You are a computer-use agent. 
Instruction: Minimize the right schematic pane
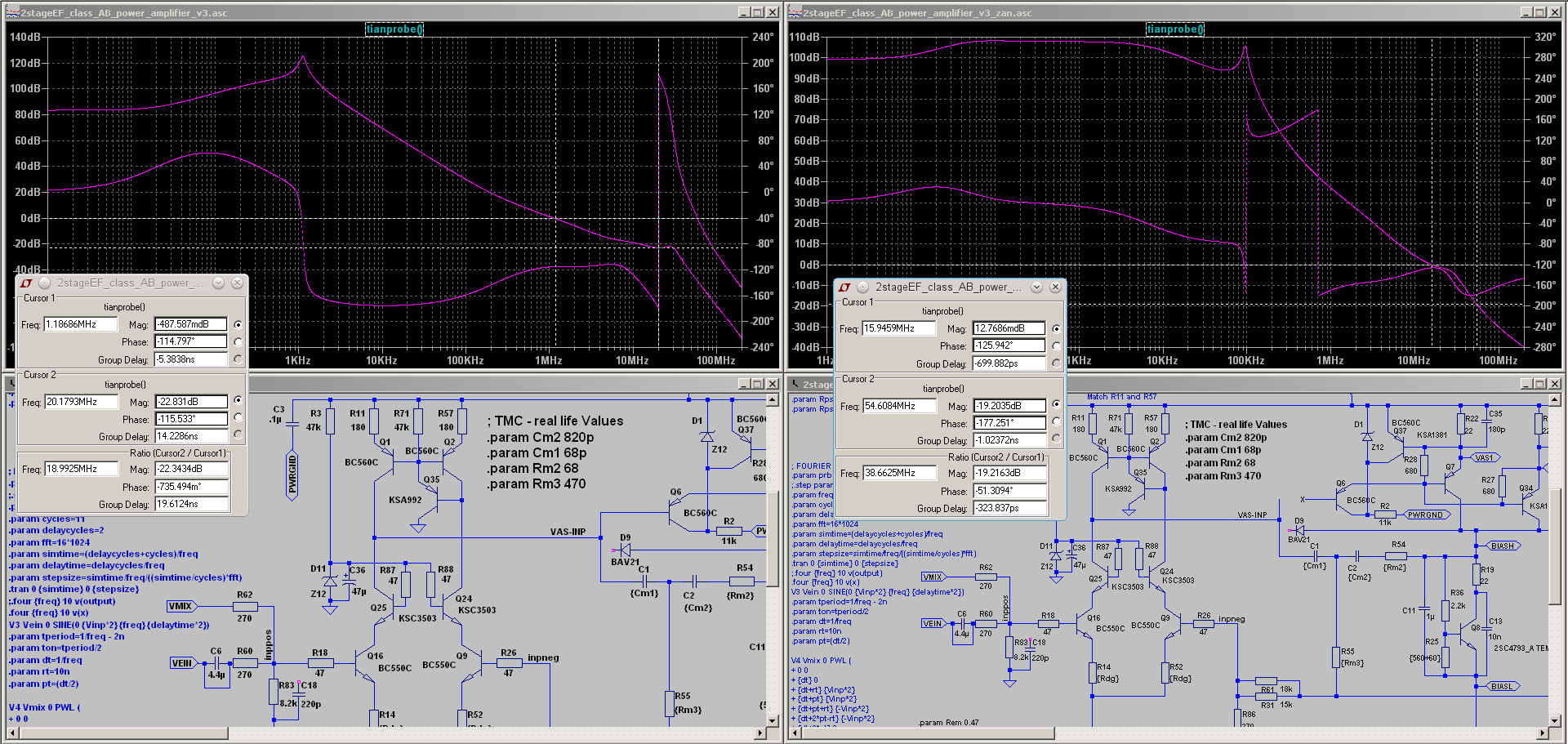click(x=1526, y=383)
